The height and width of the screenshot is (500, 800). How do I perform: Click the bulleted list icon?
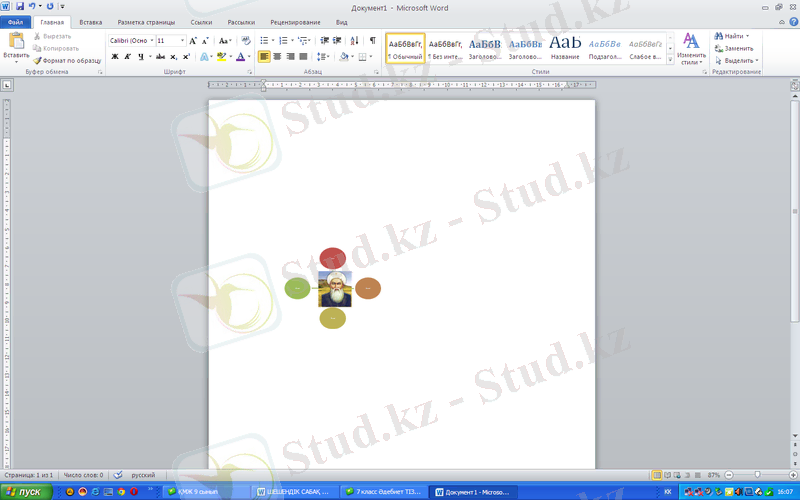click(x=263, y=41)
